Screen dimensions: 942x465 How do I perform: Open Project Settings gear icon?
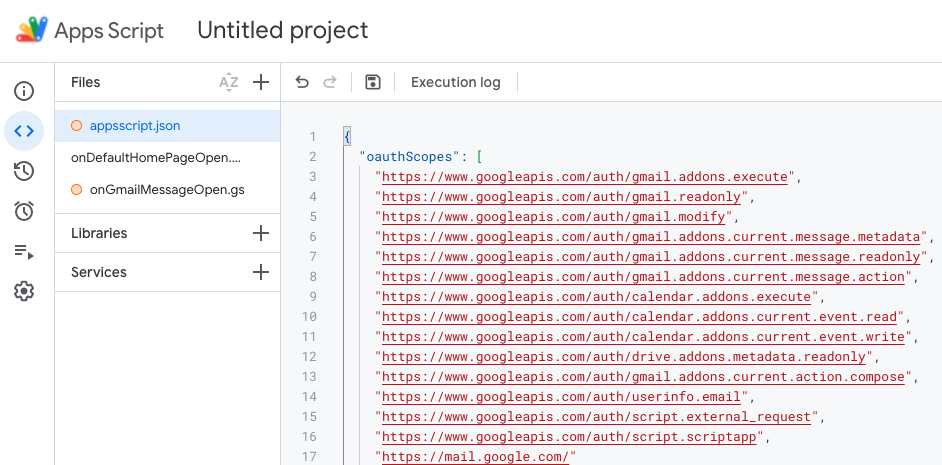click(24, 291)
